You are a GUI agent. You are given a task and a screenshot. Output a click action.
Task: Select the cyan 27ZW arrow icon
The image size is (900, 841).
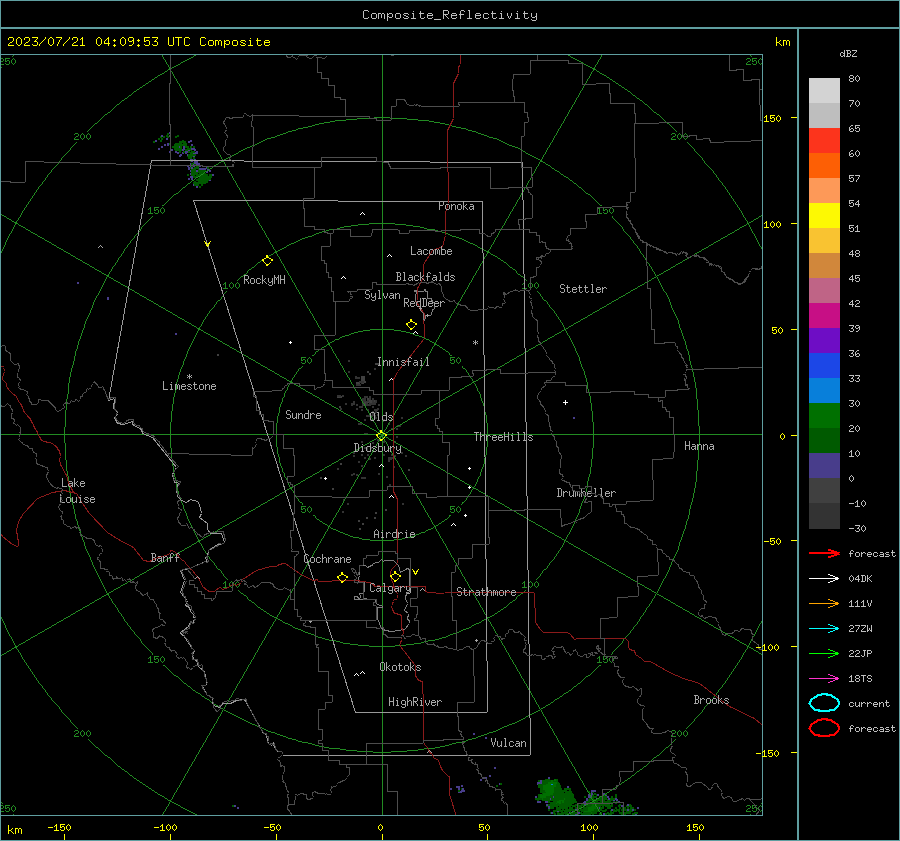[824, 629]
